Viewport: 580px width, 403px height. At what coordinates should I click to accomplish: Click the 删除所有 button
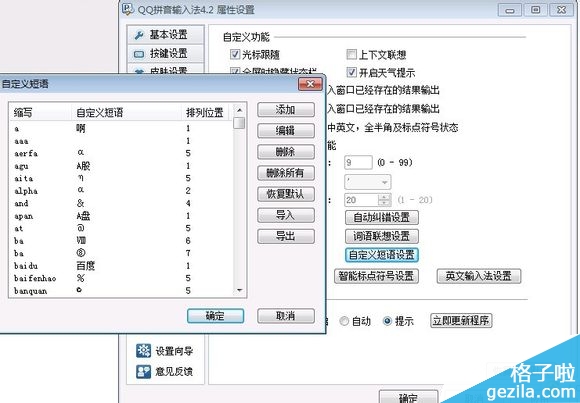coord(286,173)
